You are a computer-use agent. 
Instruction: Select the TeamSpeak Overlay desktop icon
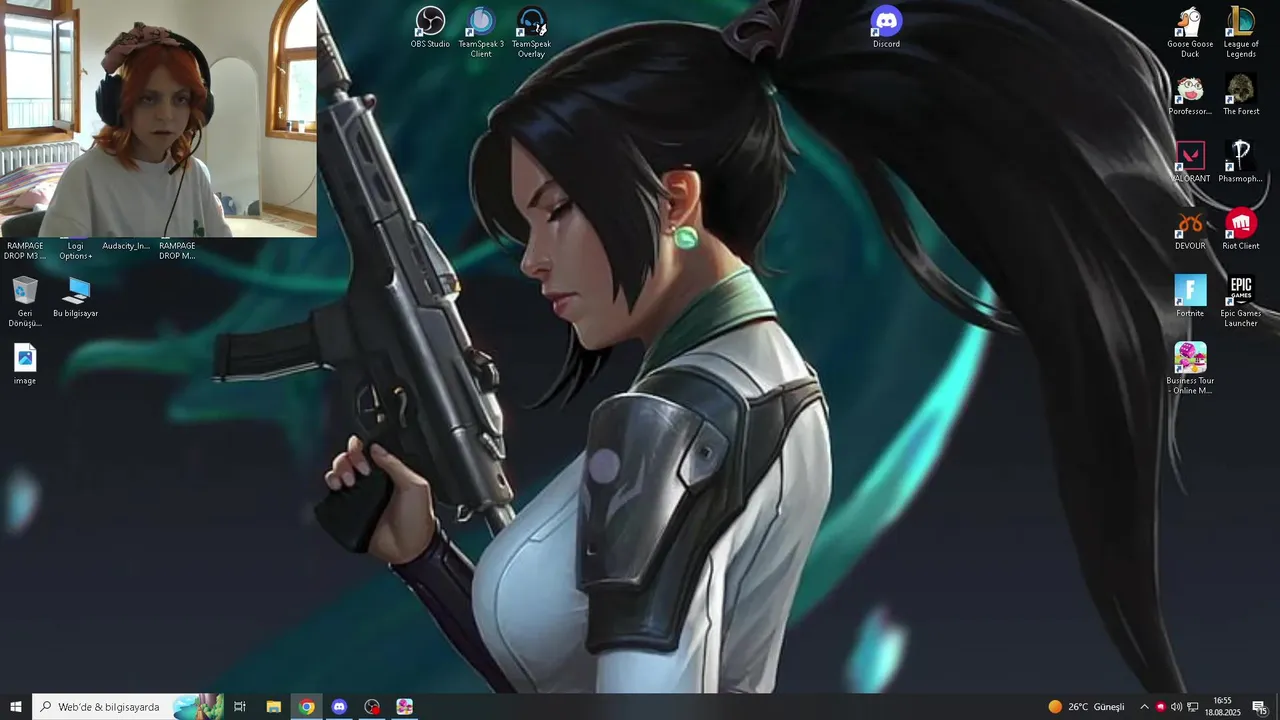click(531, 31)
